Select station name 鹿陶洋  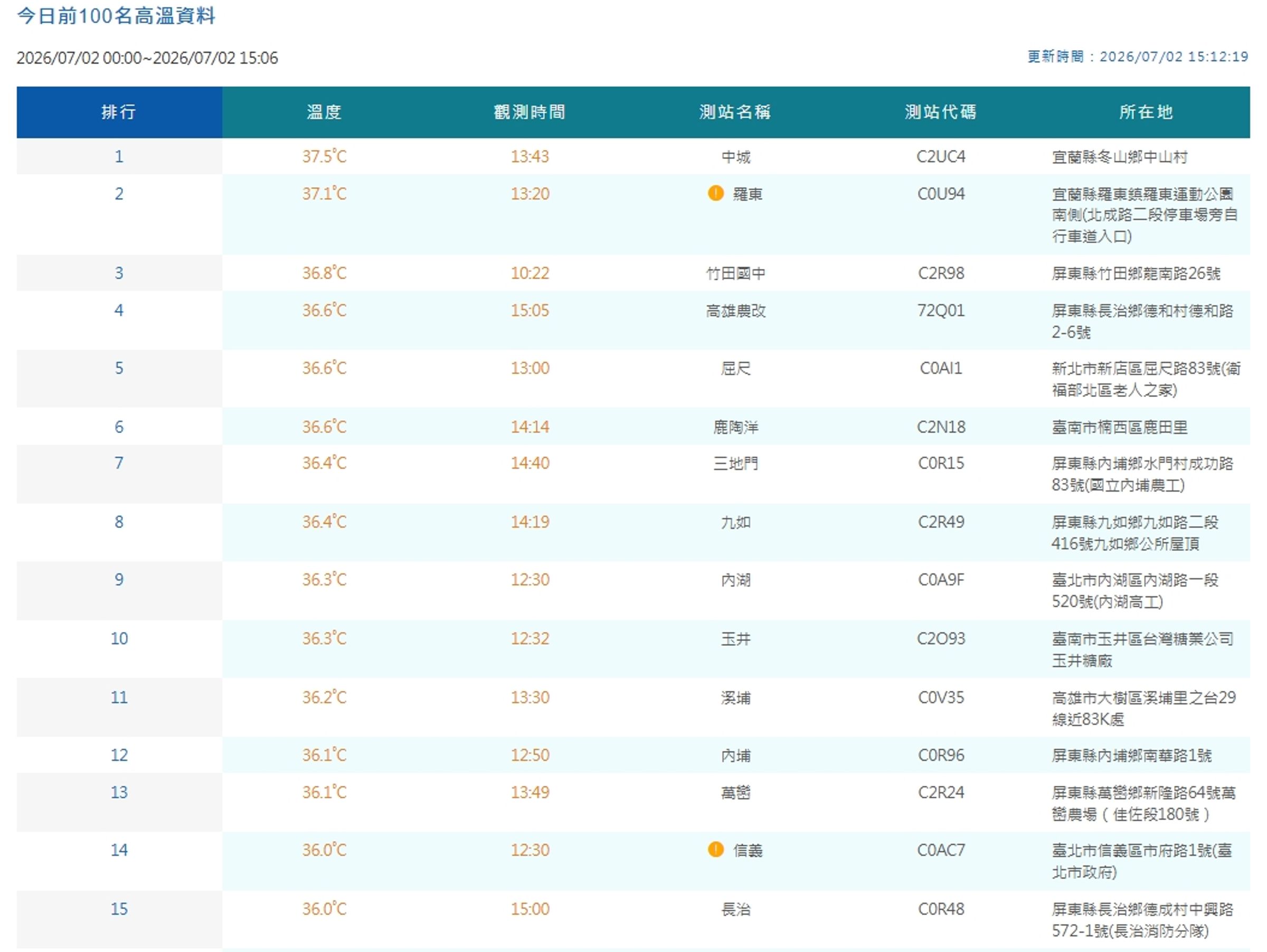click(x=735, y=427)
